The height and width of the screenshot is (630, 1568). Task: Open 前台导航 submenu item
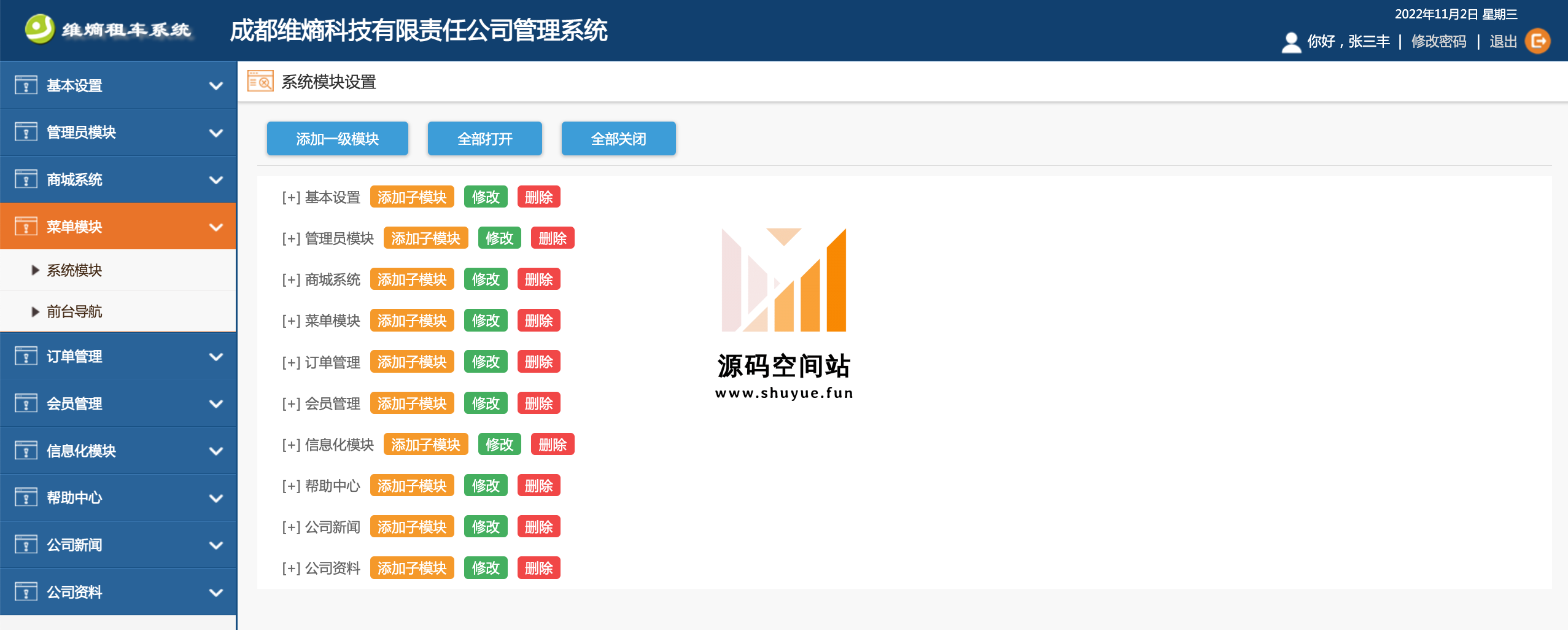pyautogui.click(x=118, y=311)
